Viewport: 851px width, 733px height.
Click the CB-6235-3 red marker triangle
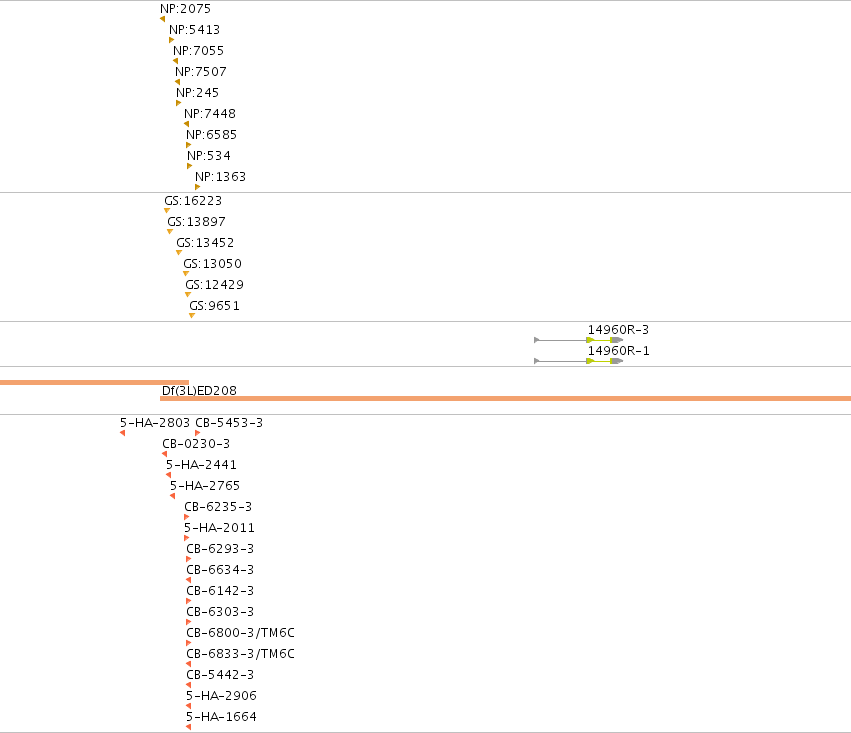click(x=187, y=517)
